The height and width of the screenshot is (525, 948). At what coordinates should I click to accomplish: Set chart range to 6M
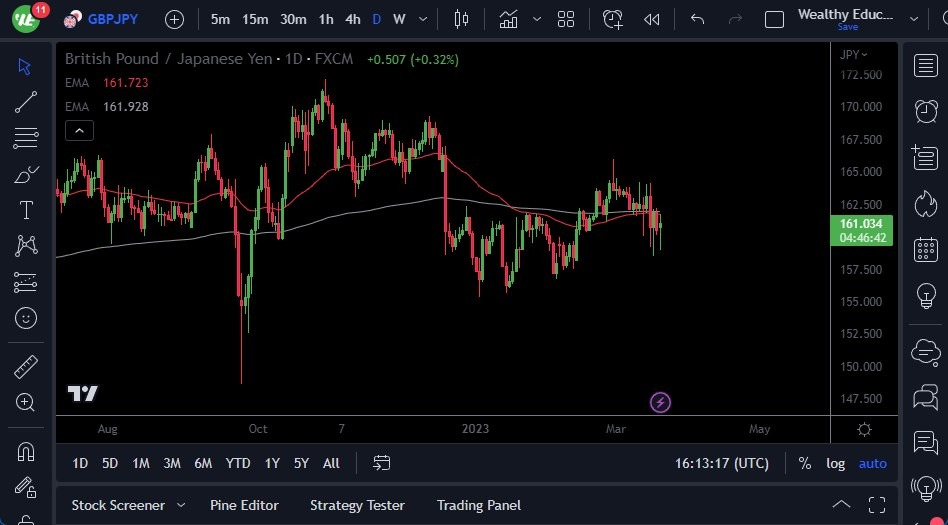pos(203,463)
